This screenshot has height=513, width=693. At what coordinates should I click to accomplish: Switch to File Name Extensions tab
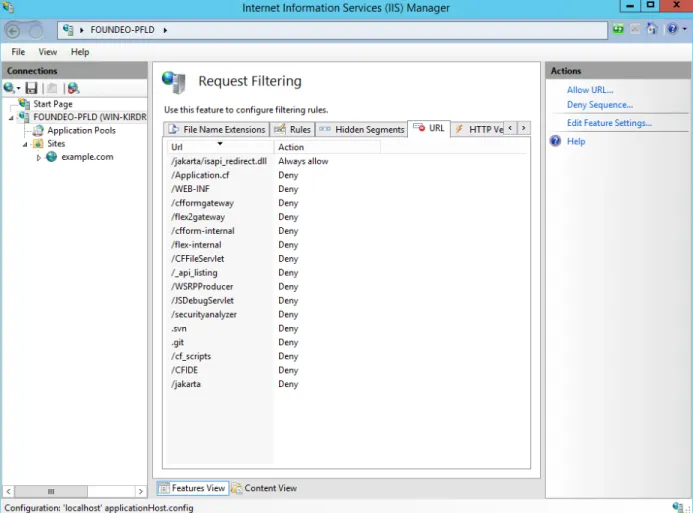click(x=217, y=129)
